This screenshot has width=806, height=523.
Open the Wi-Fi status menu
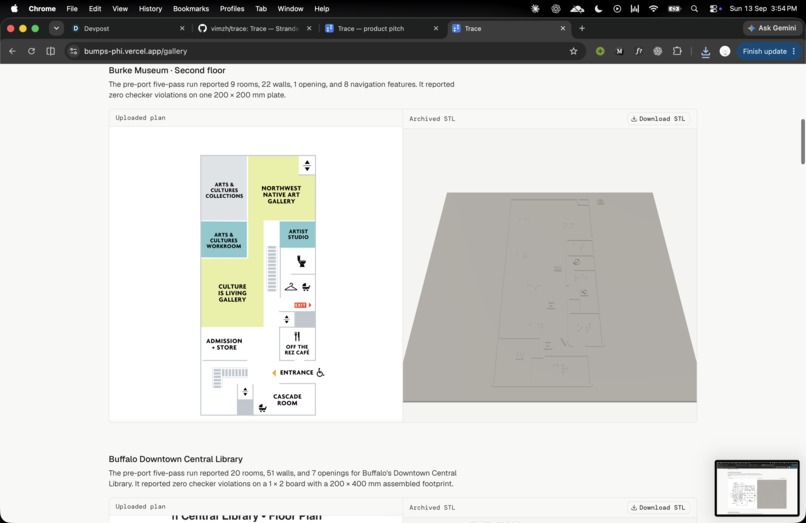[x=653, y=9]
